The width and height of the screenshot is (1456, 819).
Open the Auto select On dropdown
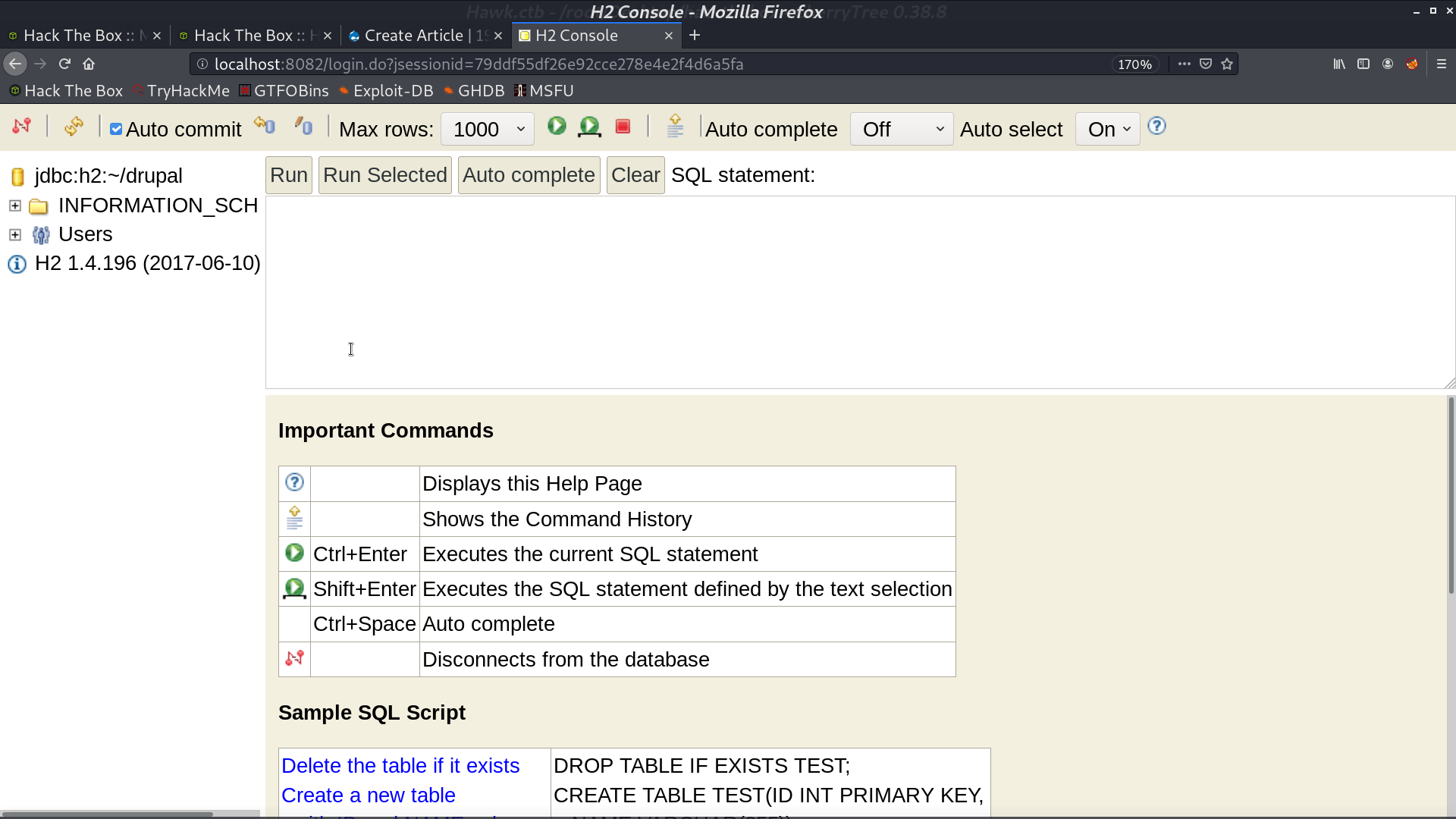[x=1108, y=130]
